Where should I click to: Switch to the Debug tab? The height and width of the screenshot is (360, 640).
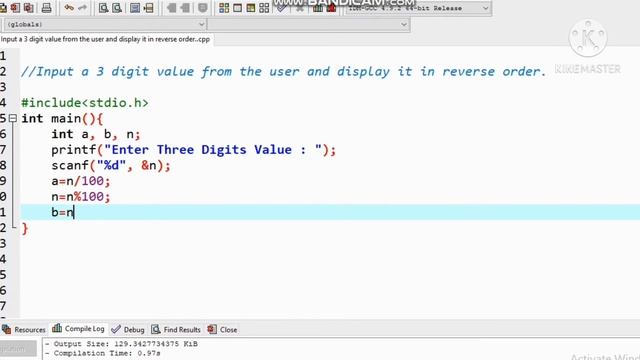click(x=128, y=329)
